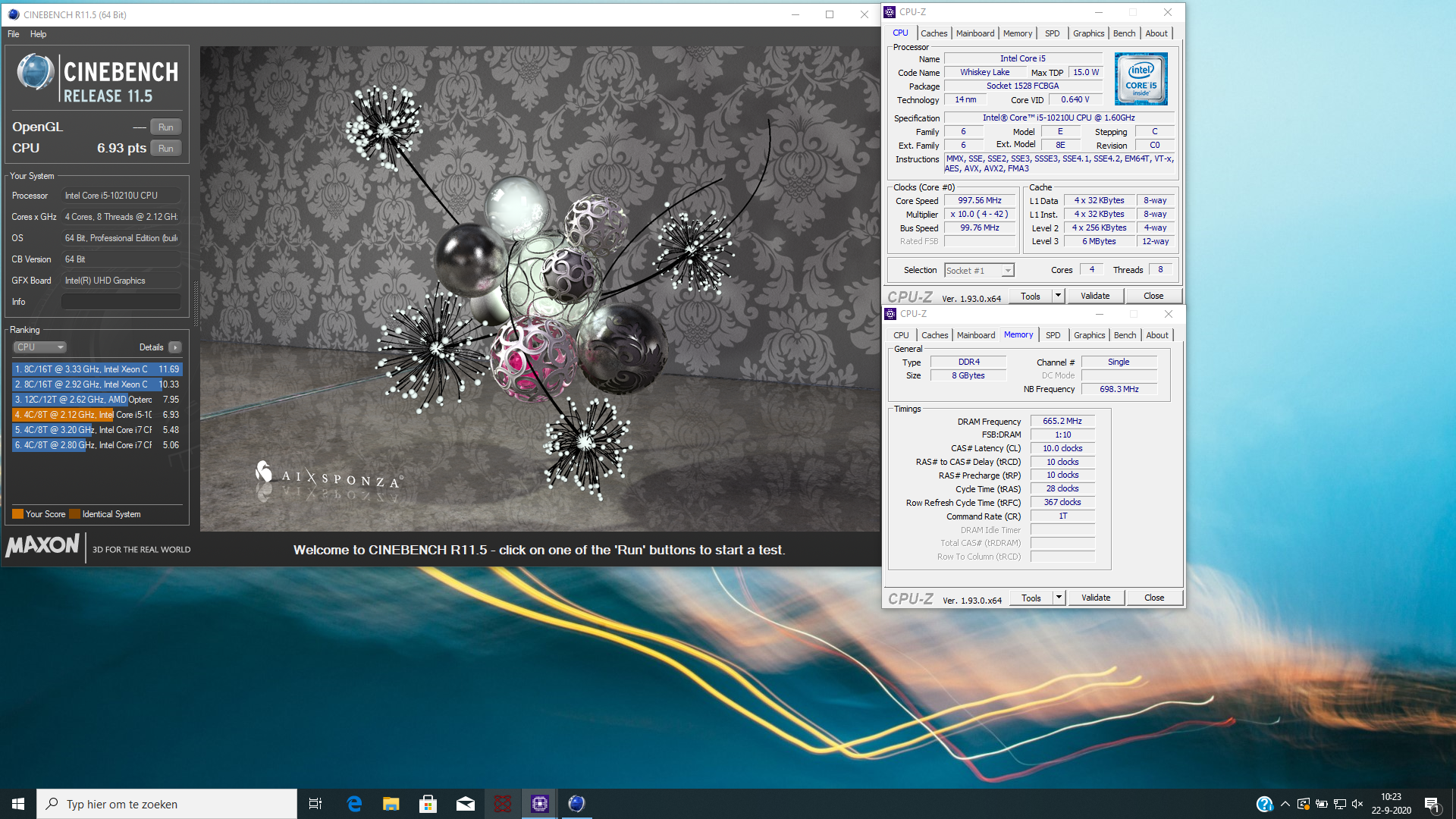Click Validate in top CPU-Z window
Image resolution: width=1456 pixels, height=819 pixels.
tap(1095, 297)
